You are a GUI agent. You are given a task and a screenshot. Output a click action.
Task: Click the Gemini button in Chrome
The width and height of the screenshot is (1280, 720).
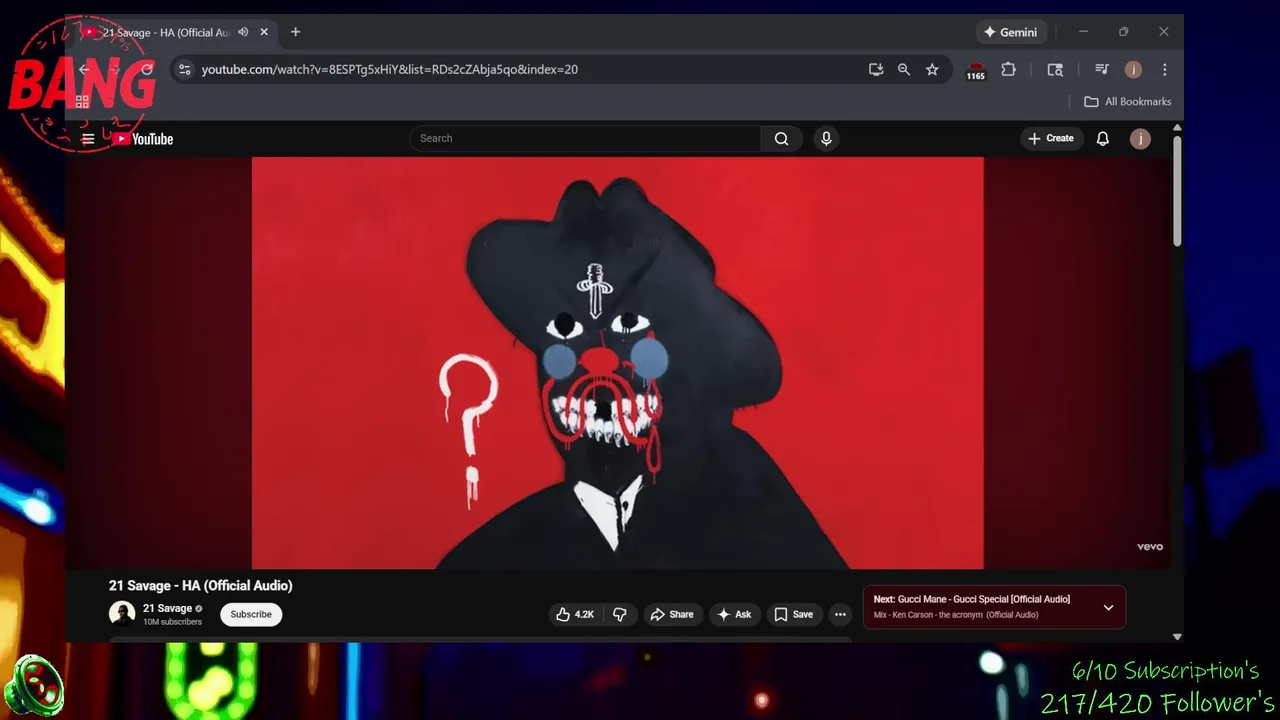(1011, 32)
